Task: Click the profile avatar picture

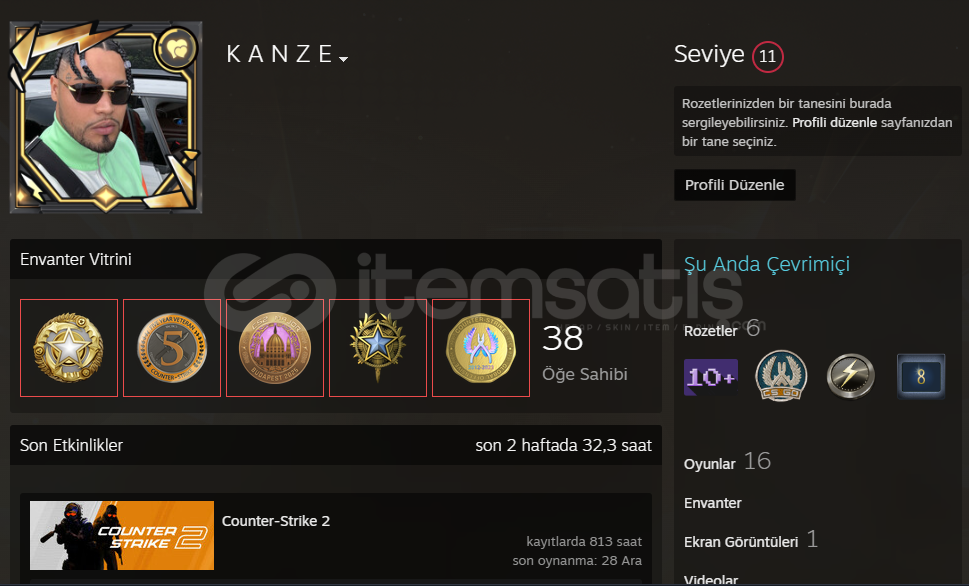Action: coord(106,117)
